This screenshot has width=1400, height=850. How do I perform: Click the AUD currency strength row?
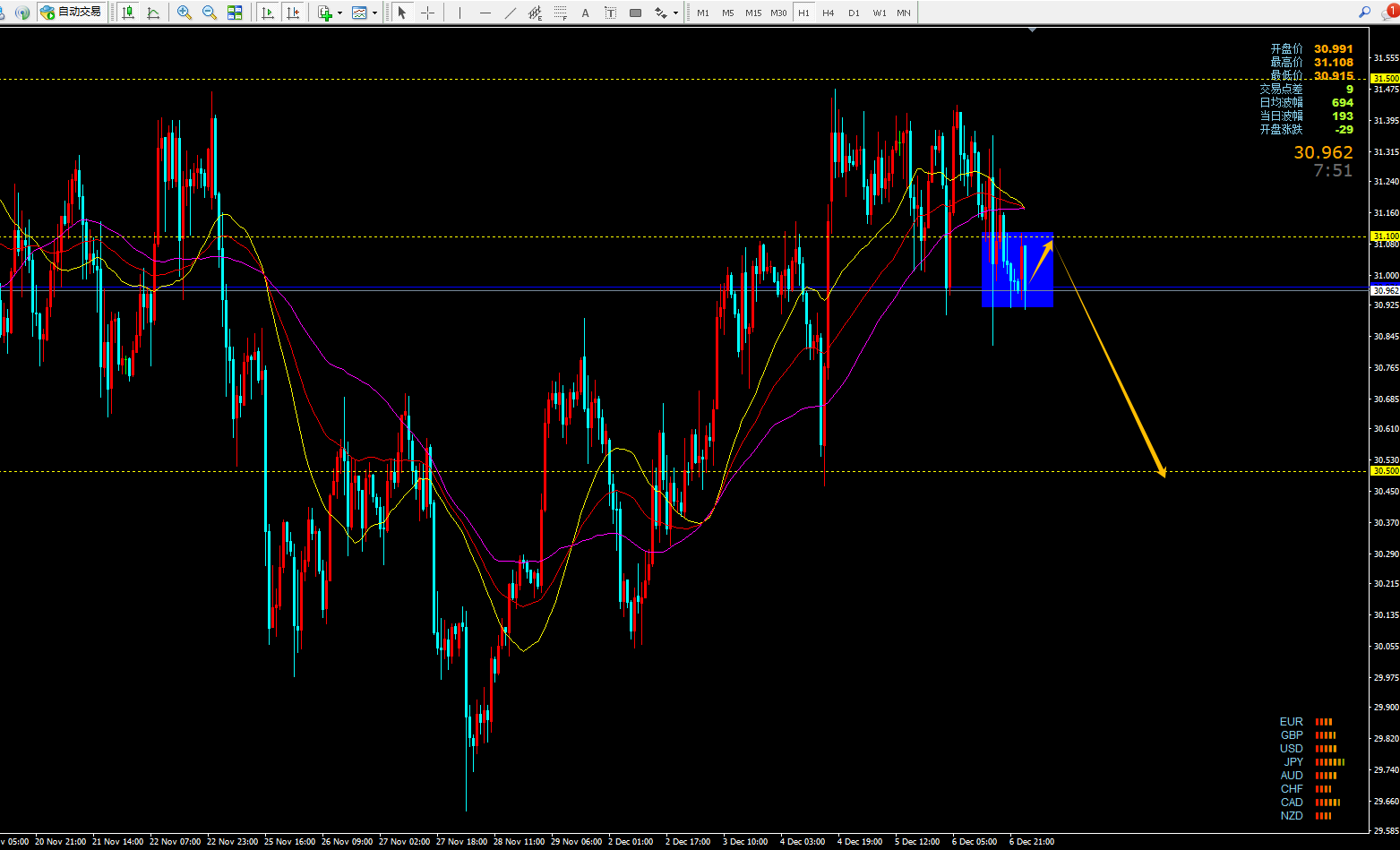(x=1309, y=776)
